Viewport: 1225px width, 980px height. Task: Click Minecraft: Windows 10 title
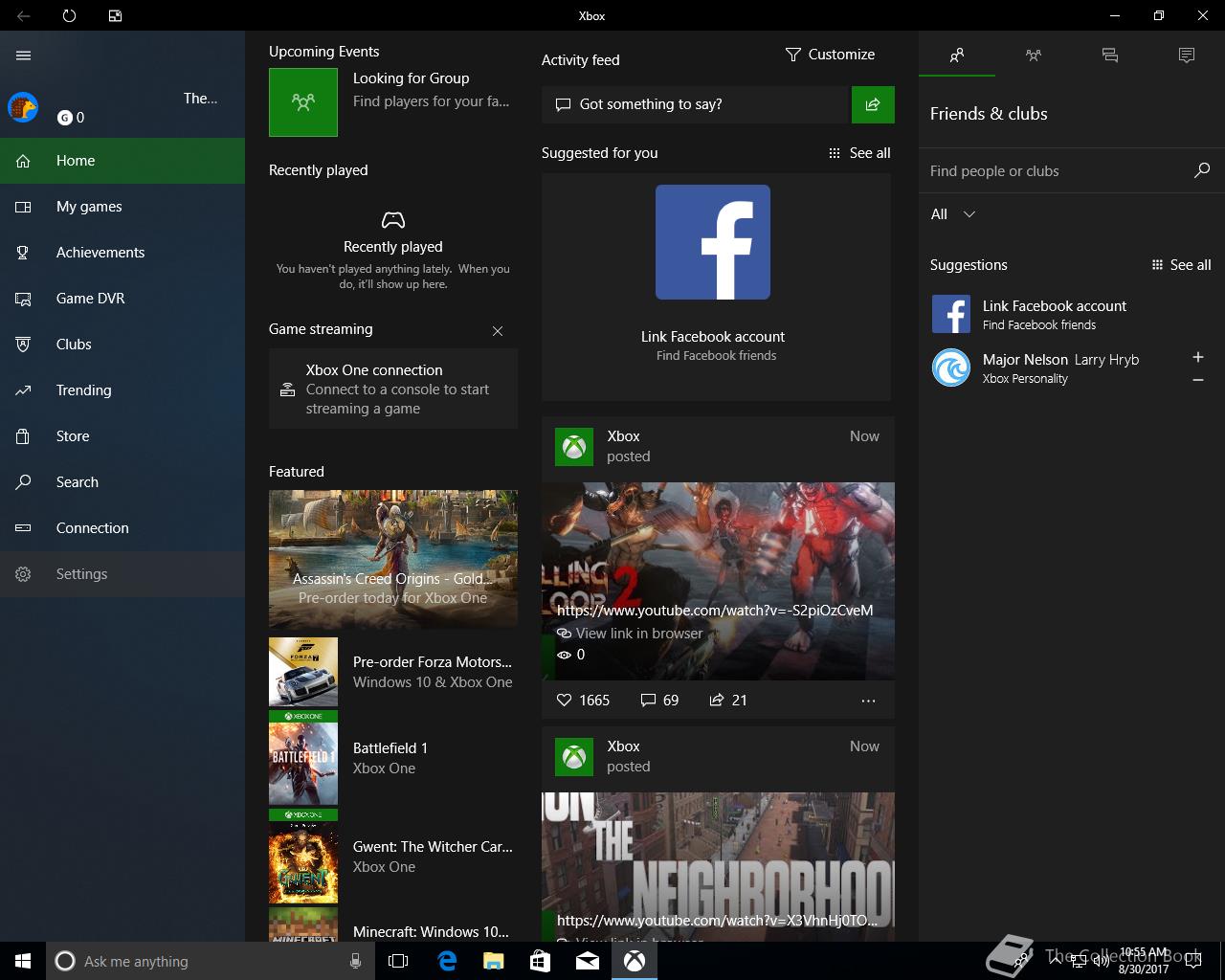coord(431,932)
